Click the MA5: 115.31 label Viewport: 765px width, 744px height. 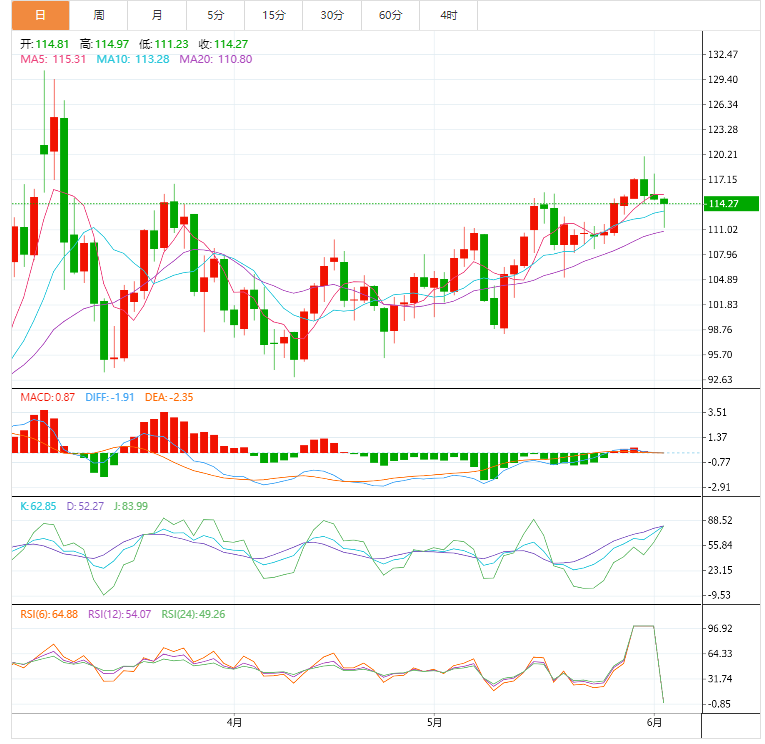pos(53,60)
